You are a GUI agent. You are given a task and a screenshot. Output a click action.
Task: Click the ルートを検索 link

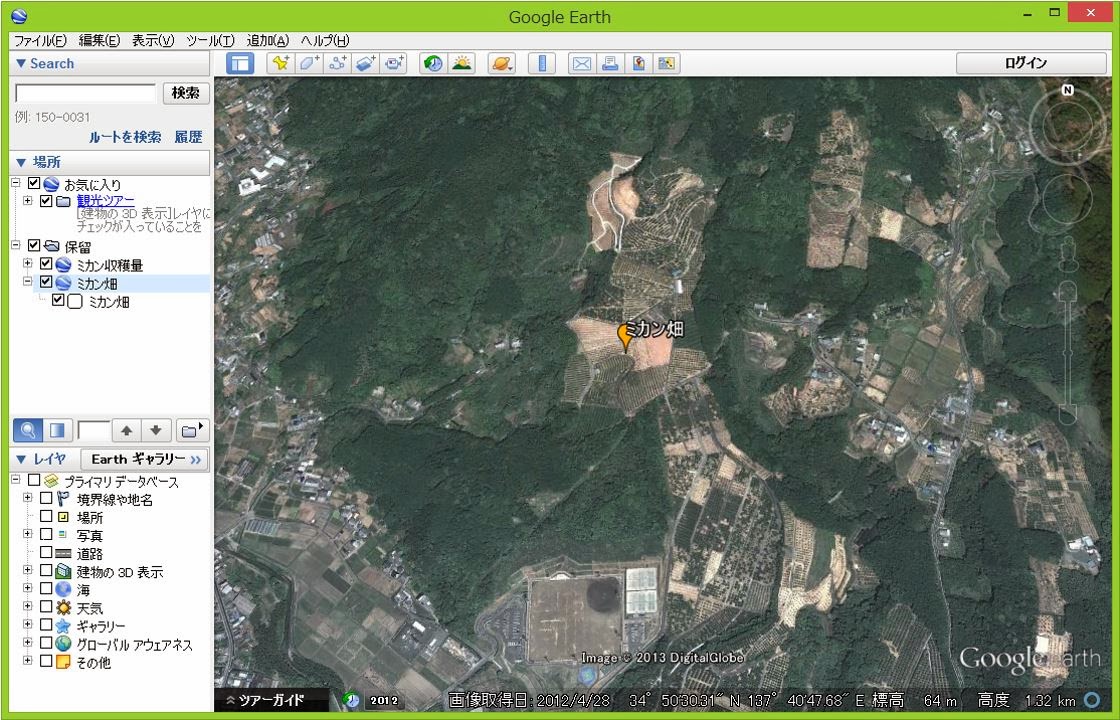[125, 137]
